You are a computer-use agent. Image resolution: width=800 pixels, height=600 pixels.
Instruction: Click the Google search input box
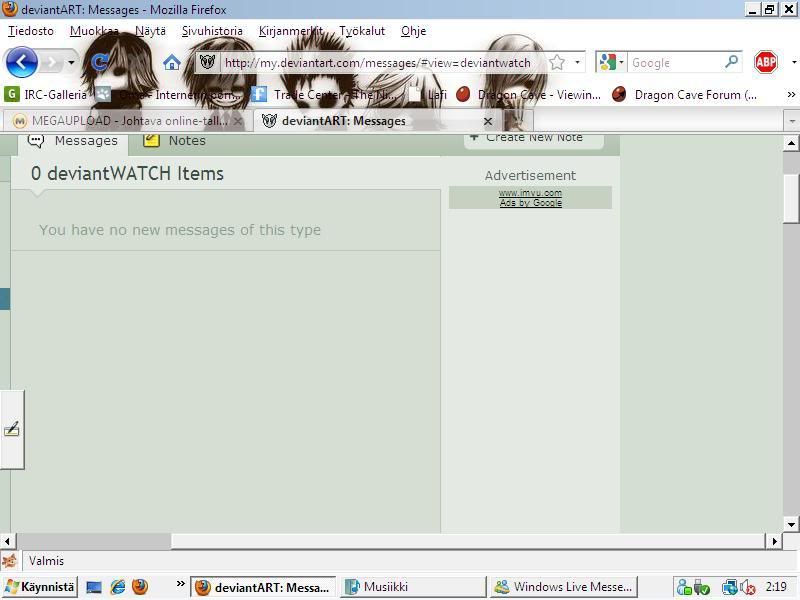(674, 63)
